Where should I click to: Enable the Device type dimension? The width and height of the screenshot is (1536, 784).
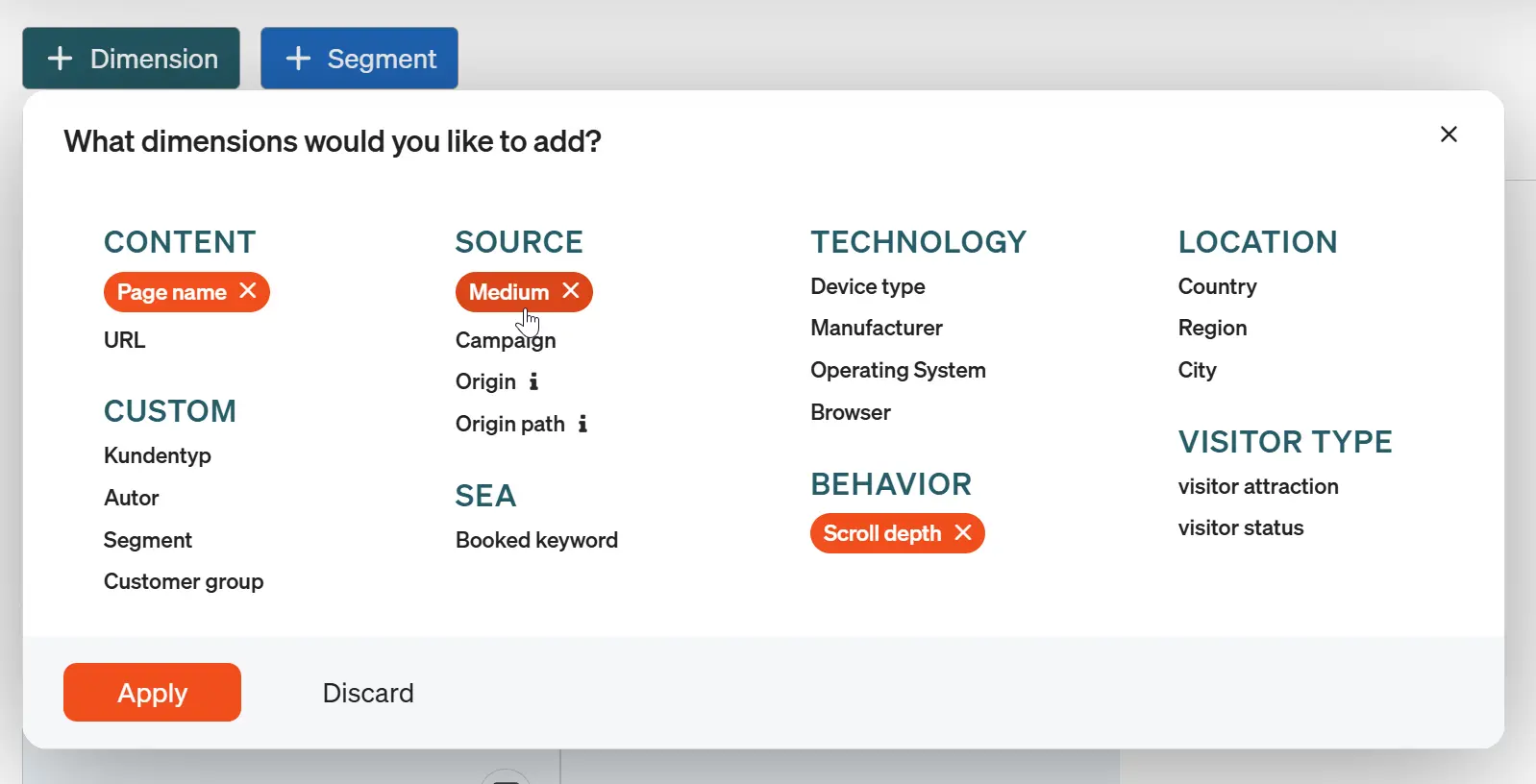click(x=867, y=286)
